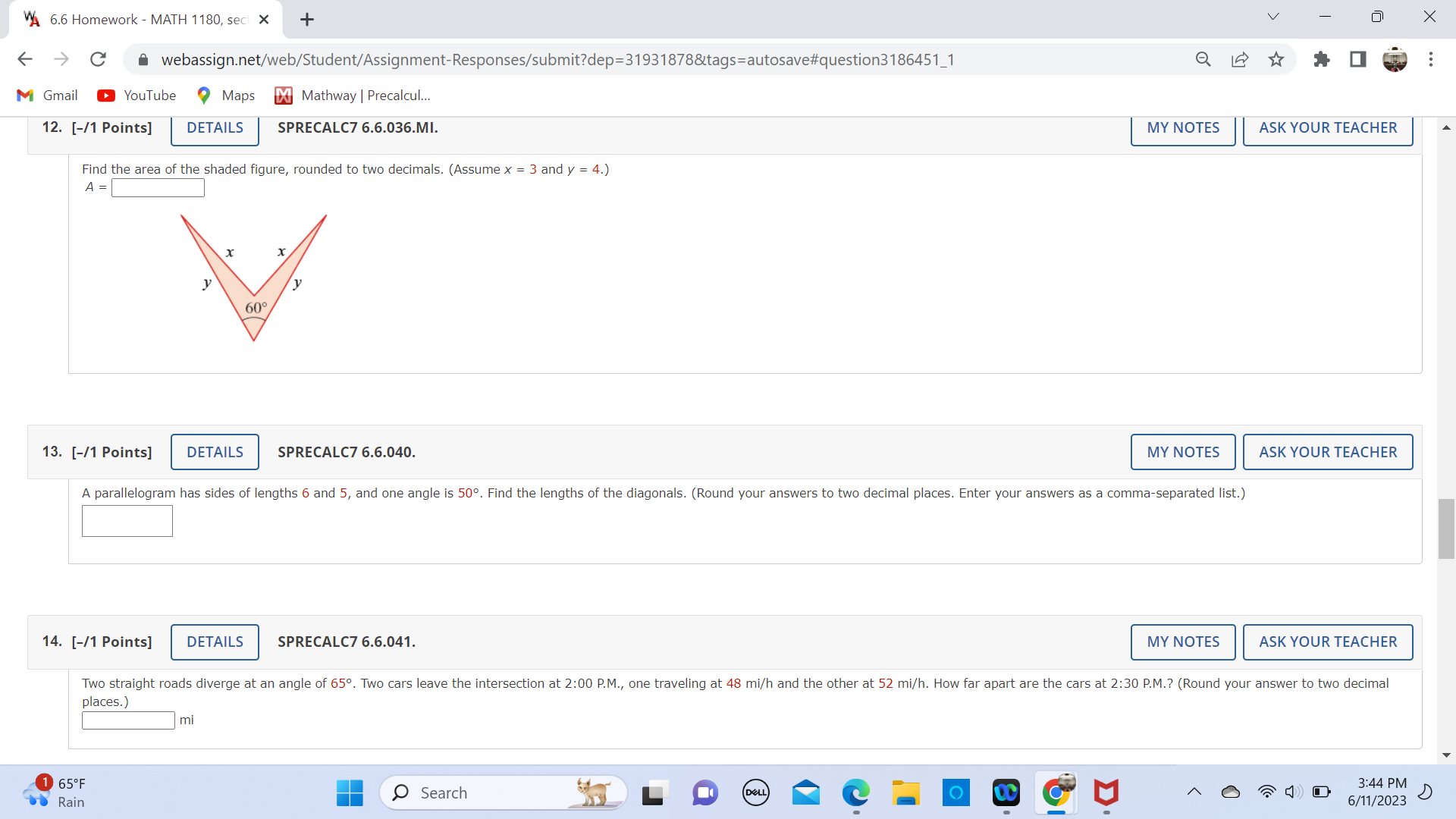Open the Mathway bookmark

tap(353, 96)
